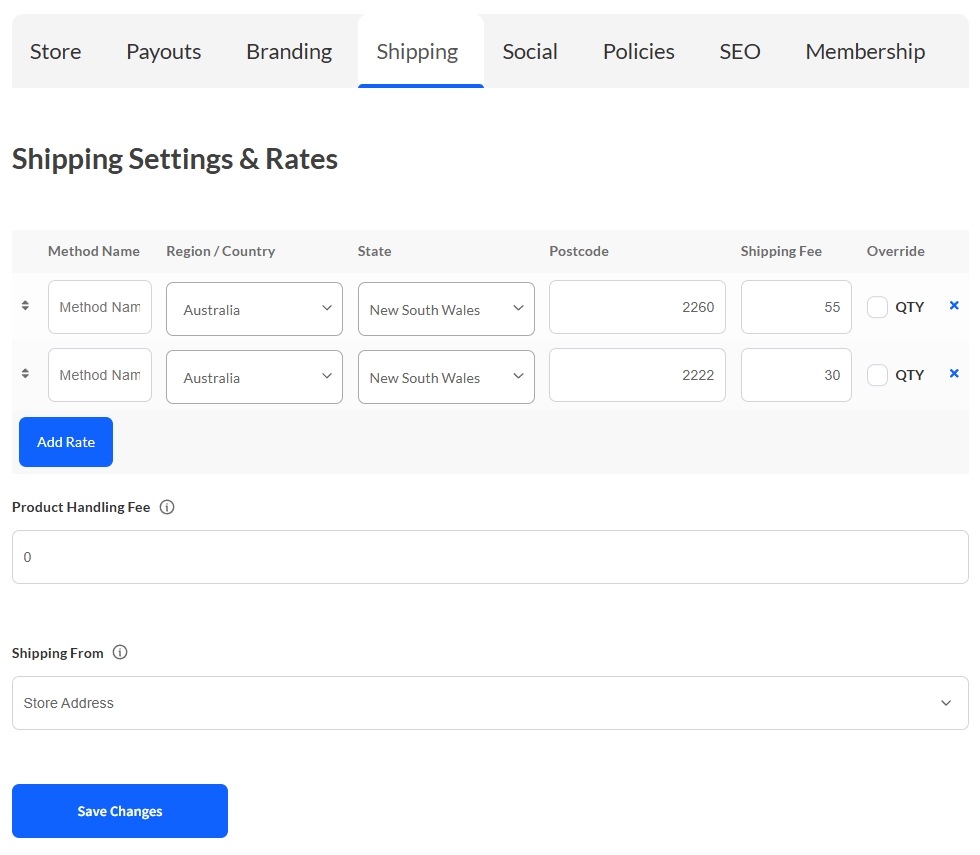980x855 pixels.
Task: Click the Shipping From info icon
Action: 120,653
